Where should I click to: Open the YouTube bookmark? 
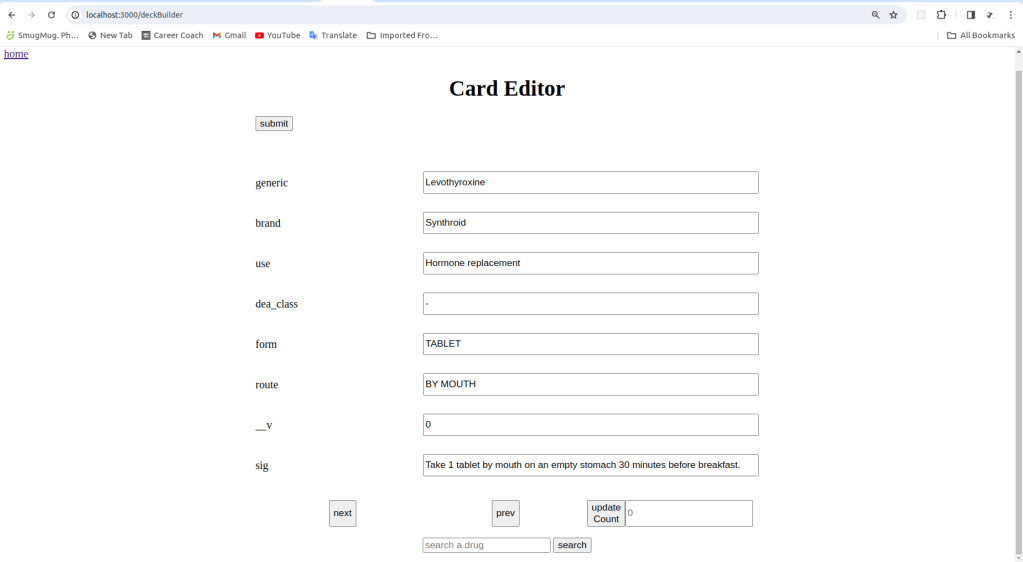pyautogui.click(x=277, y=35)
